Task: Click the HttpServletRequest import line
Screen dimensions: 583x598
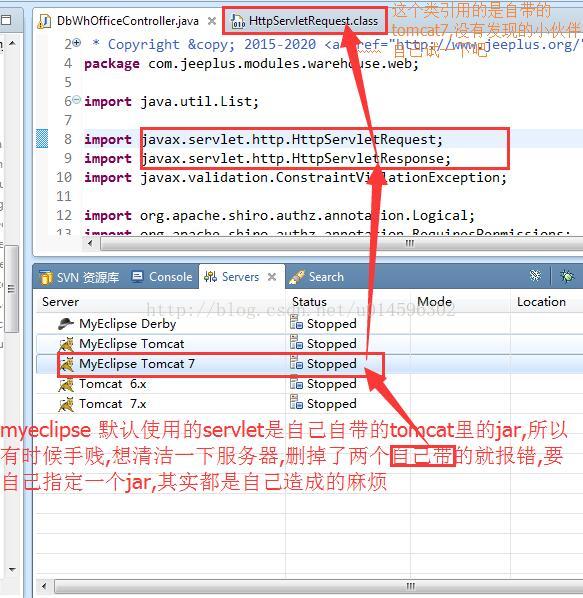Action: (x=263, y=140)
